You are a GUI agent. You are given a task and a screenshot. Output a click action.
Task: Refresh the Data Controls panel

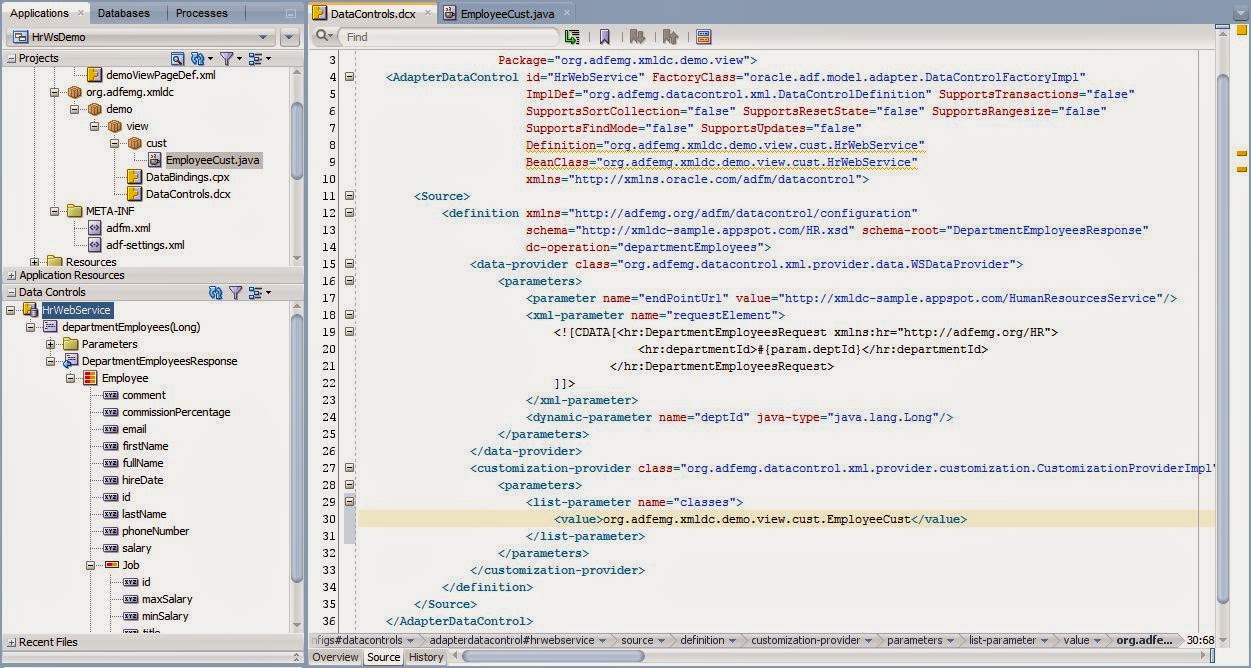click(x=215, y=292)
